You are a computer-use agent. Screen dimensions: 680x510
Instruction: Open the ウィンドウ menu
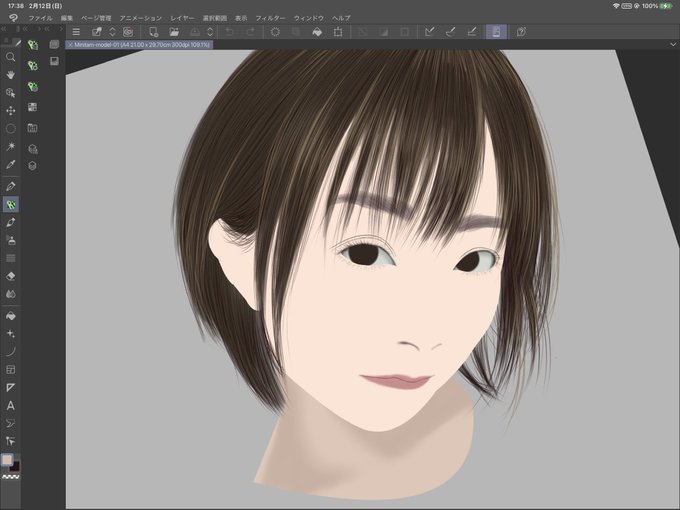pos(309,18)
